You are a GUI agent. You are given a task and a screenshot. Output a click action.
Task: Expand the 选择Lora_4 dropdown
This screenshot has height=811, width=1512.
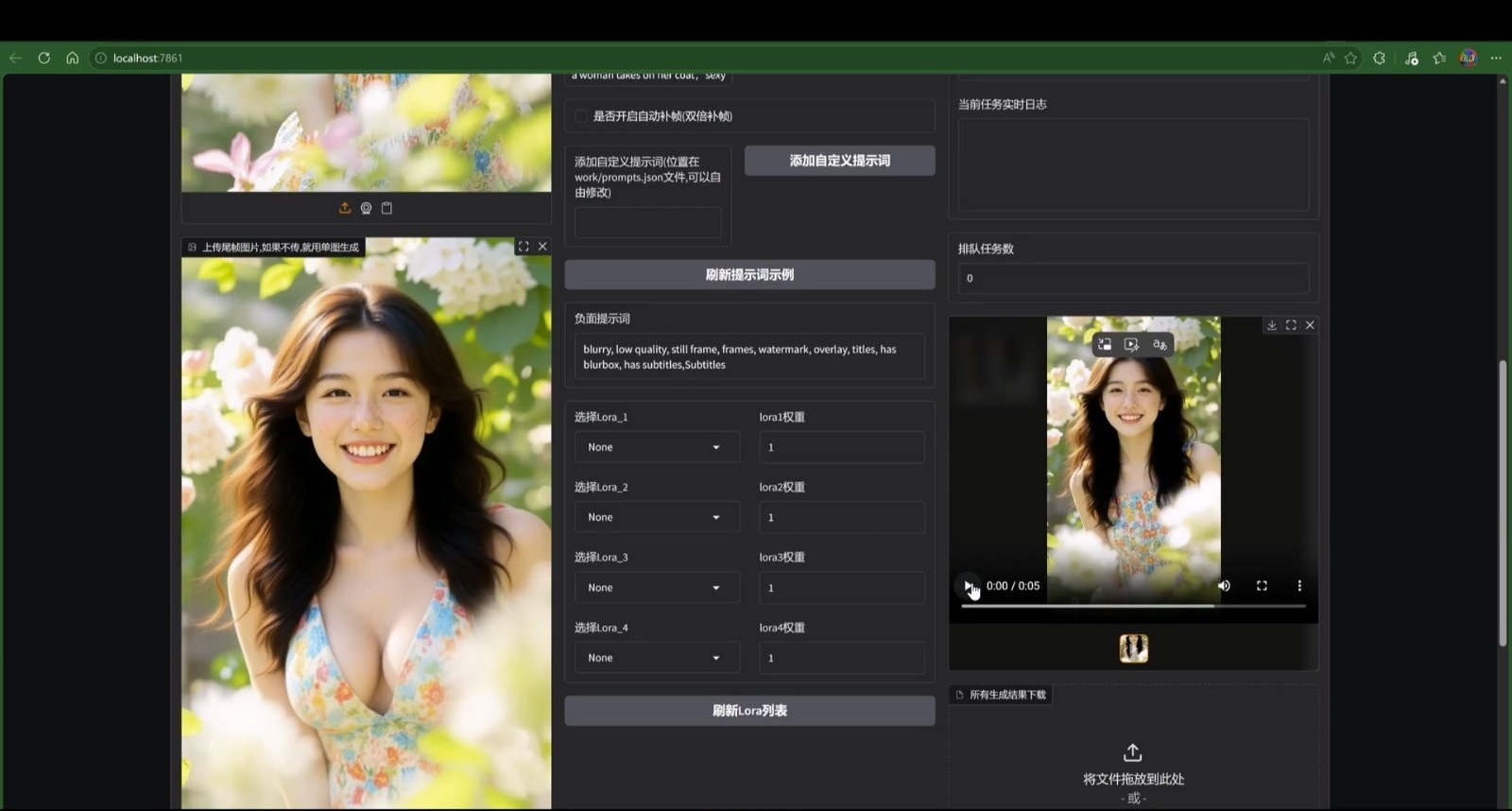pyautogui.click(x=656, y=658)
